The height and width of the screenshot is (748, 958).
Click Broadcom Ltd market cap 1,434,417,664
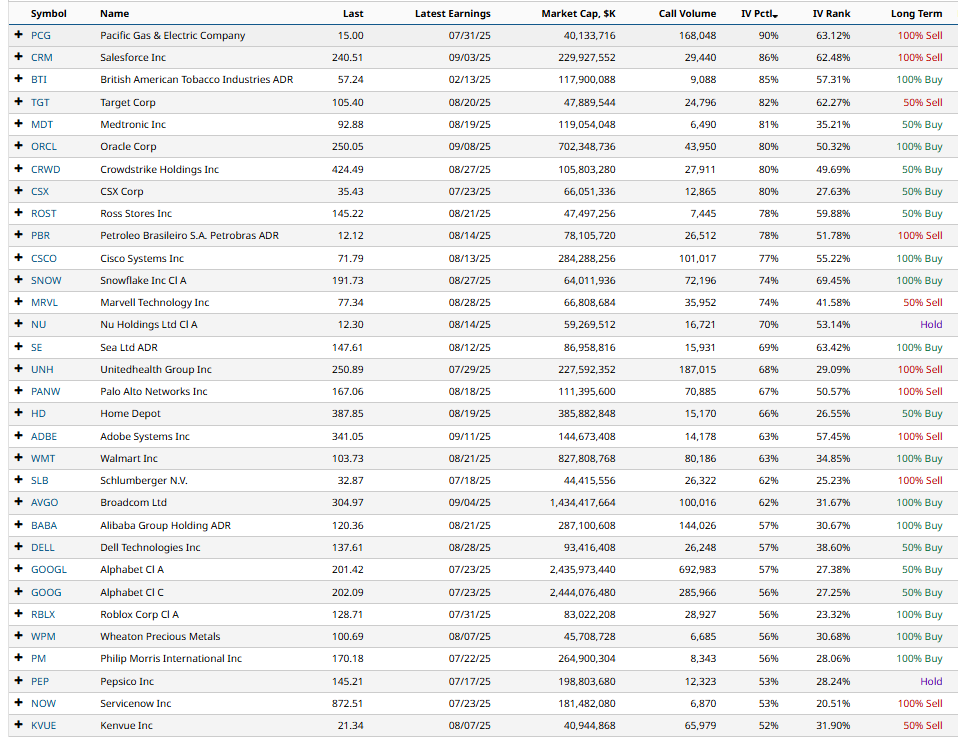point(583,503)
